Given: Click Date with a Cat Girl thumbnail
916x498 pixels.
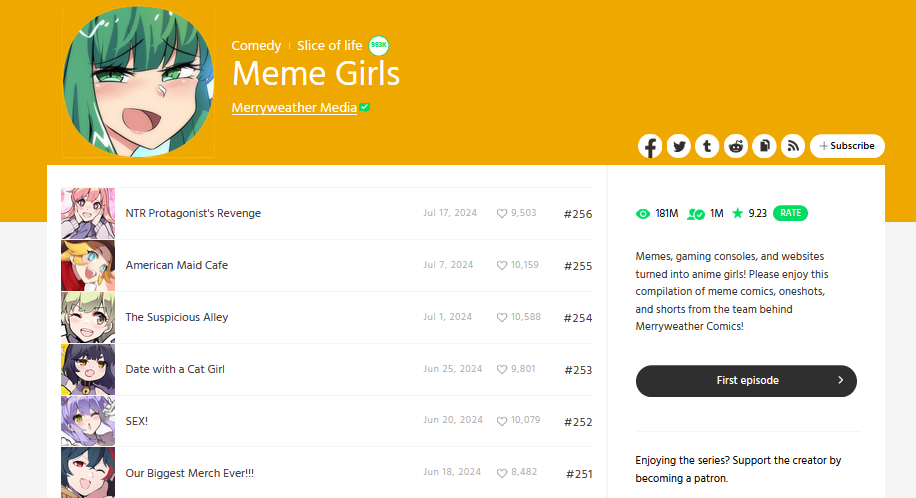Looking at the screenshot, I should (x=88, y=369).
